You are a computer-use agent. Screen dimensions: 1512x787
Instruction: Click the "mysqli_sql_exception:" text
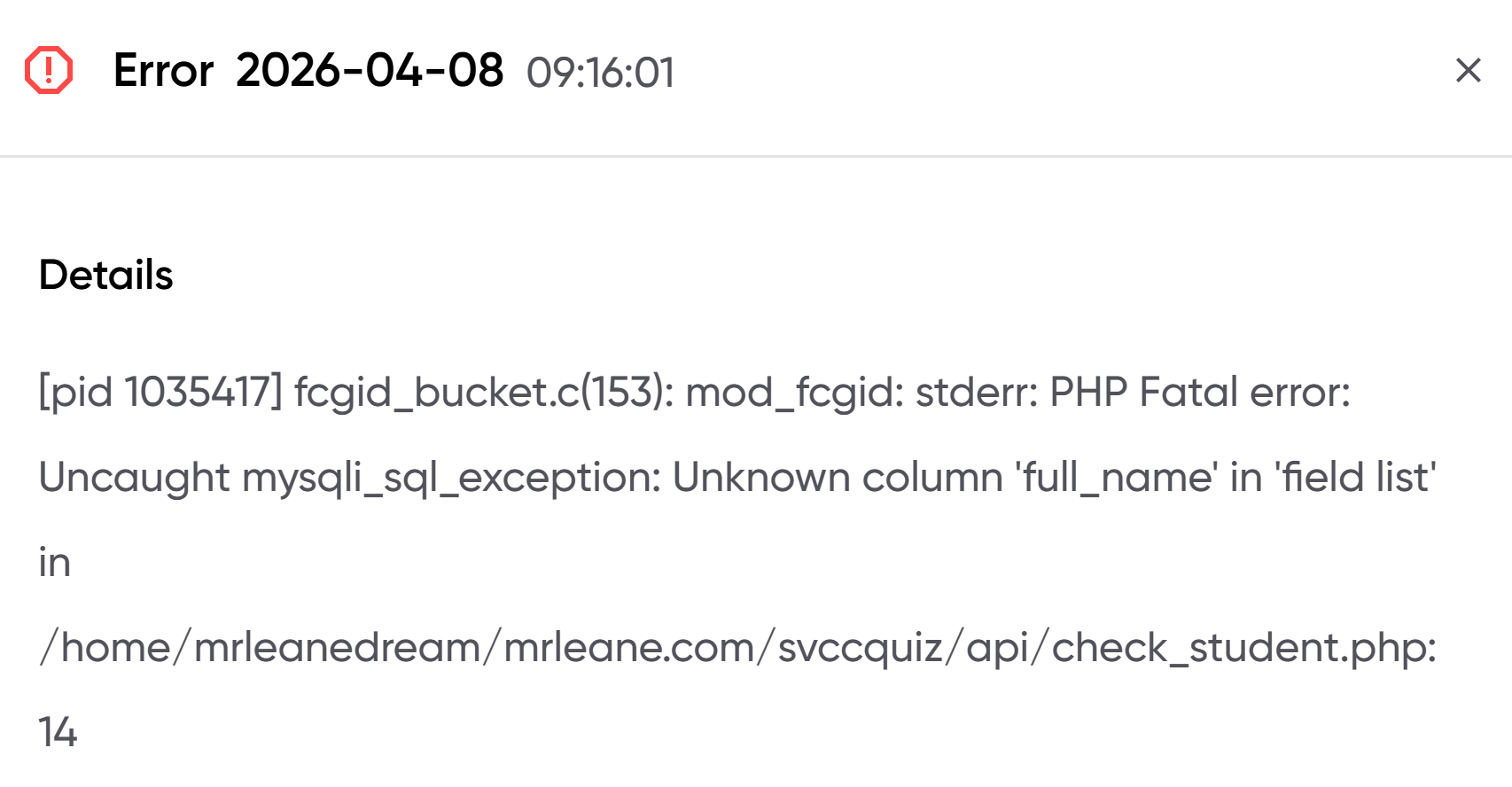pyautogui.click(x=451, y=478)
